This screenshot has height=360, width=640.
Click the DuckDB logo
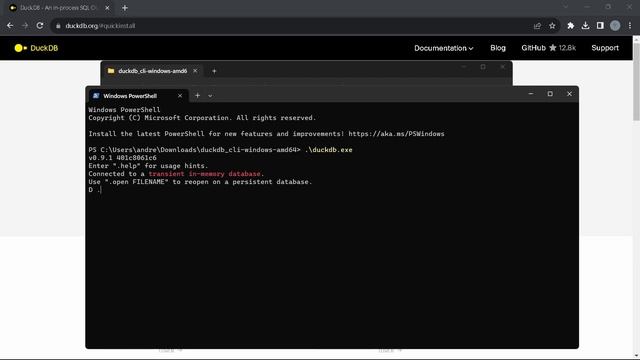(36, 48)
